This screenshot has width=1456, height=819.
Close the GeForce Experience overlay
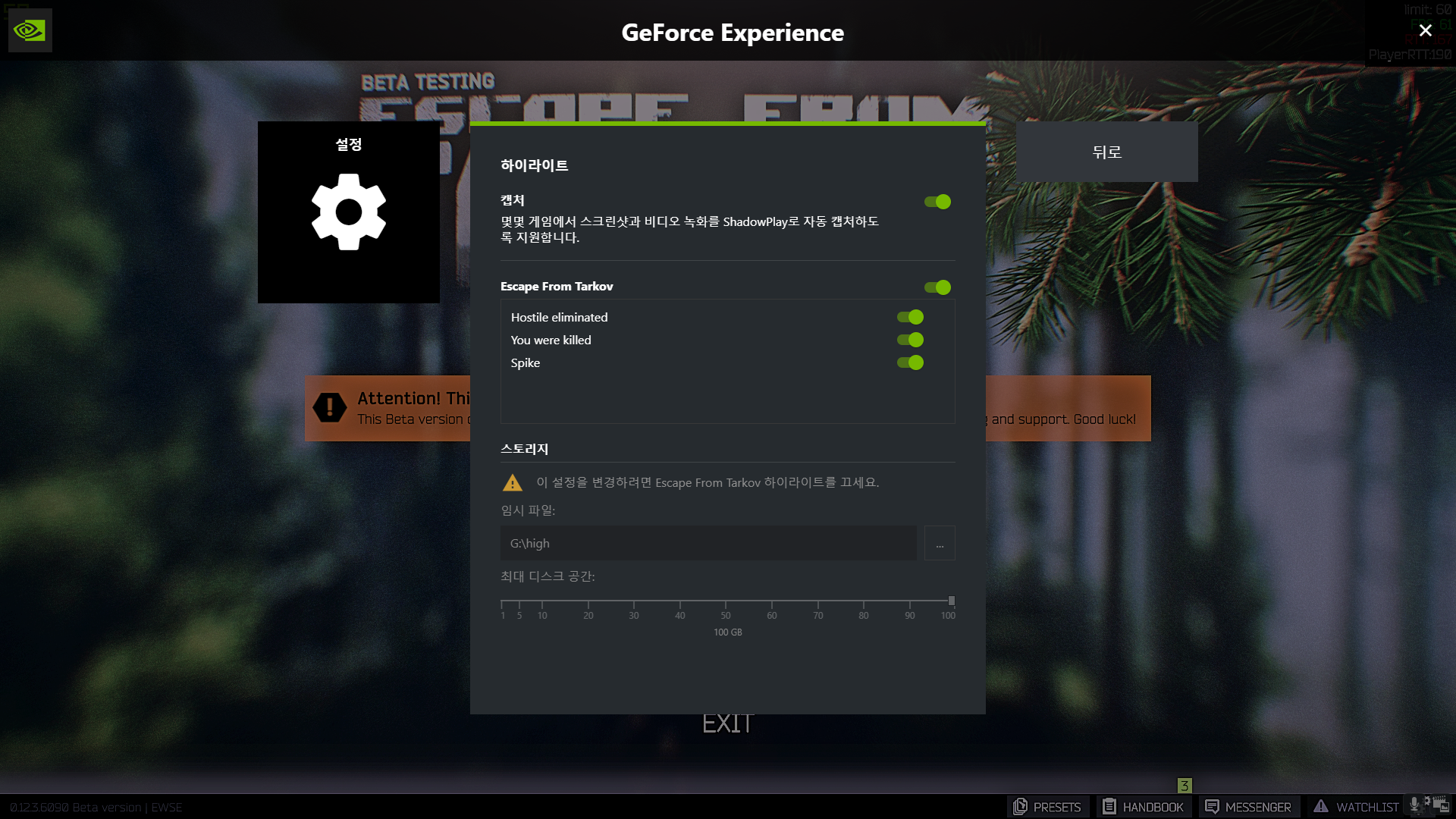click(1425, 30)
